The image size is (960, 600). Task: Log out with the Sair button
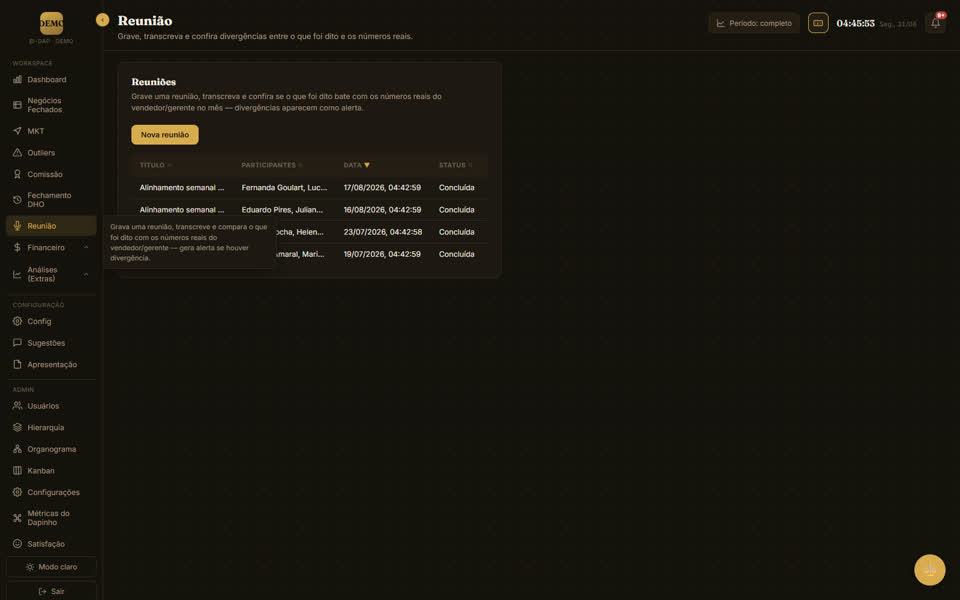tap(51, 591)
